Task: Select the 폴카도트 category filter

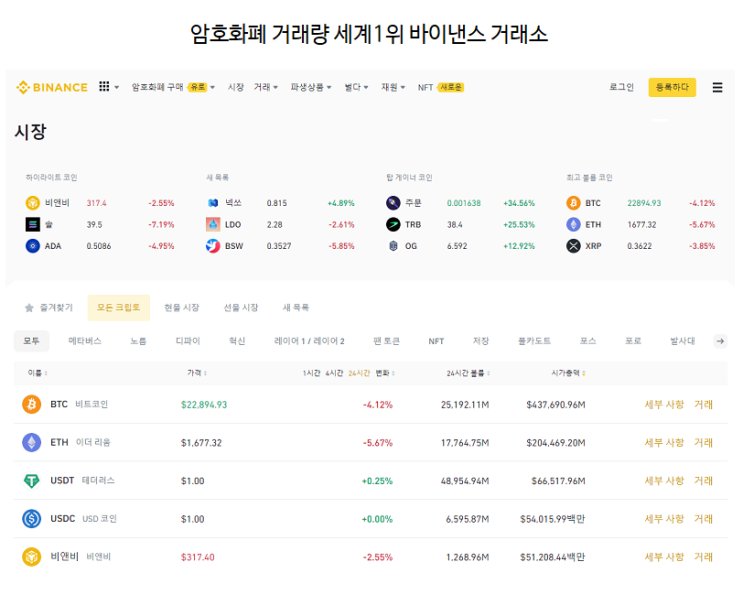Action: coord(535,341)
